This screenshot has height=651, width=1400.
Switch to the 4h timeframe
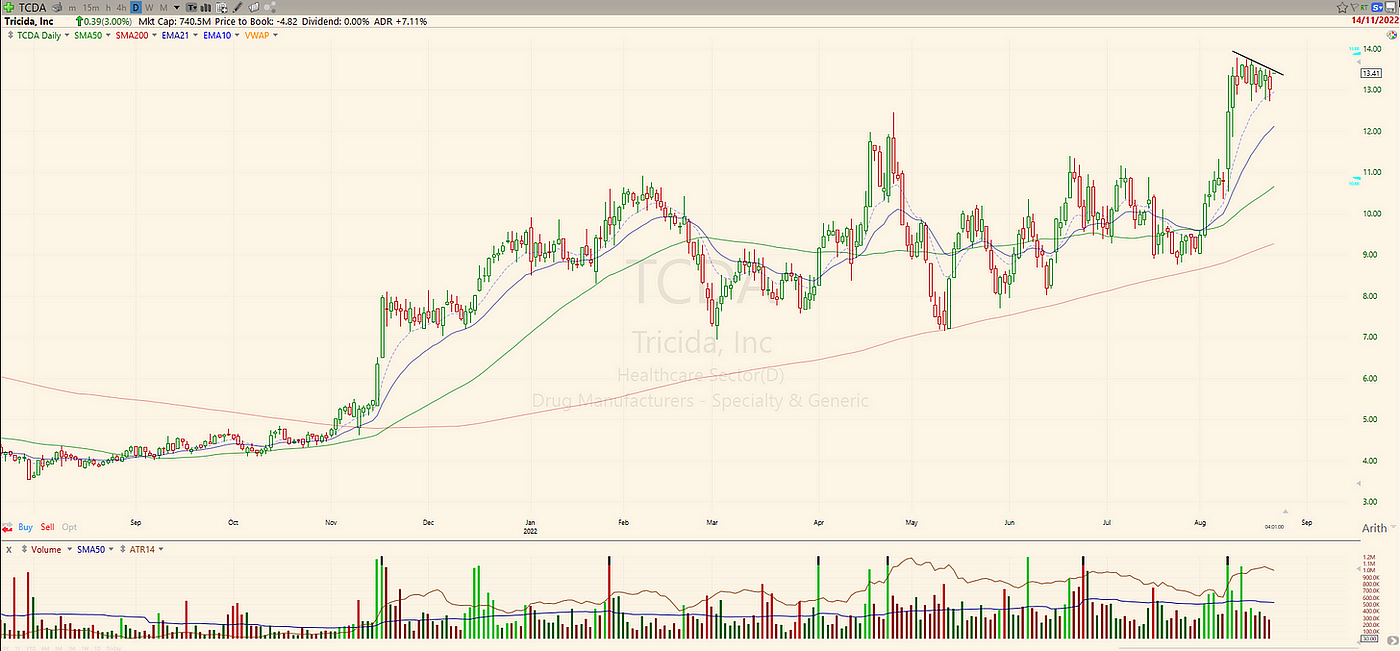tap(121, 8)
